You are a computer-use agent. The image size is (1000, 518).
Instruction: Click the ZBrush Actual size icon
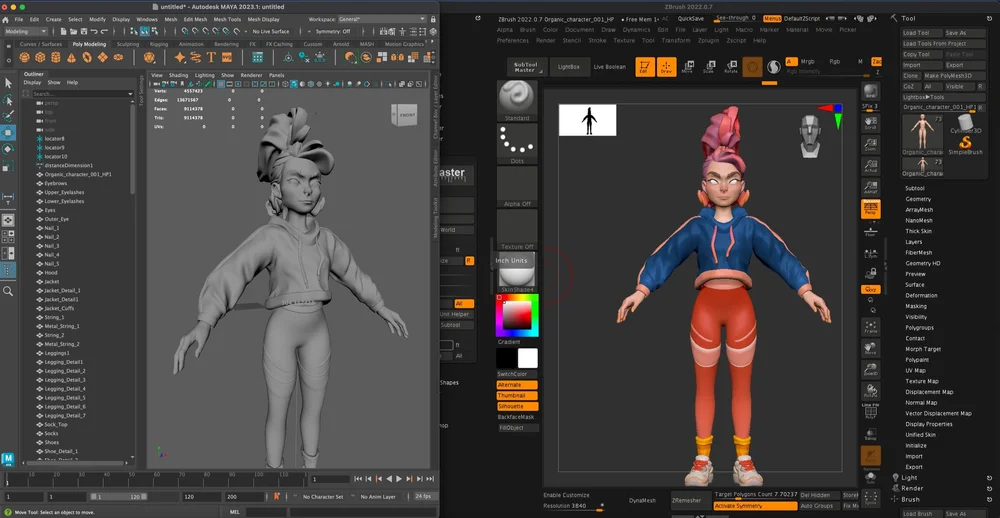871,165
